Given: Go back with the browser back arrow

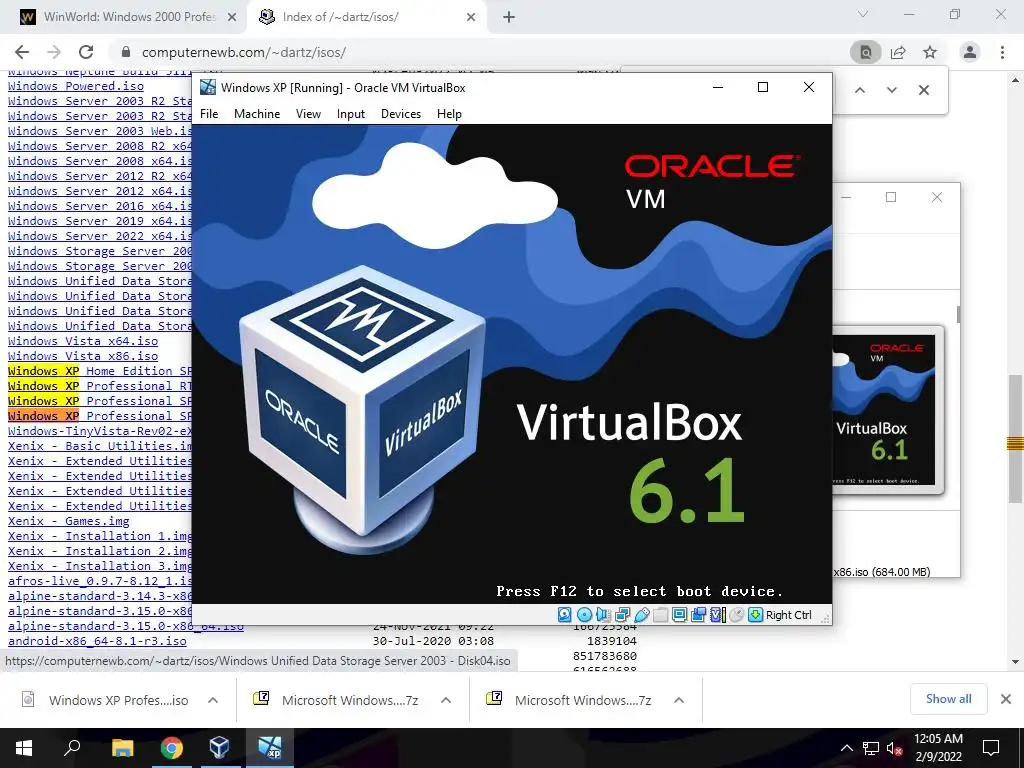Looking at the screenshot, I should coord(22,52).
